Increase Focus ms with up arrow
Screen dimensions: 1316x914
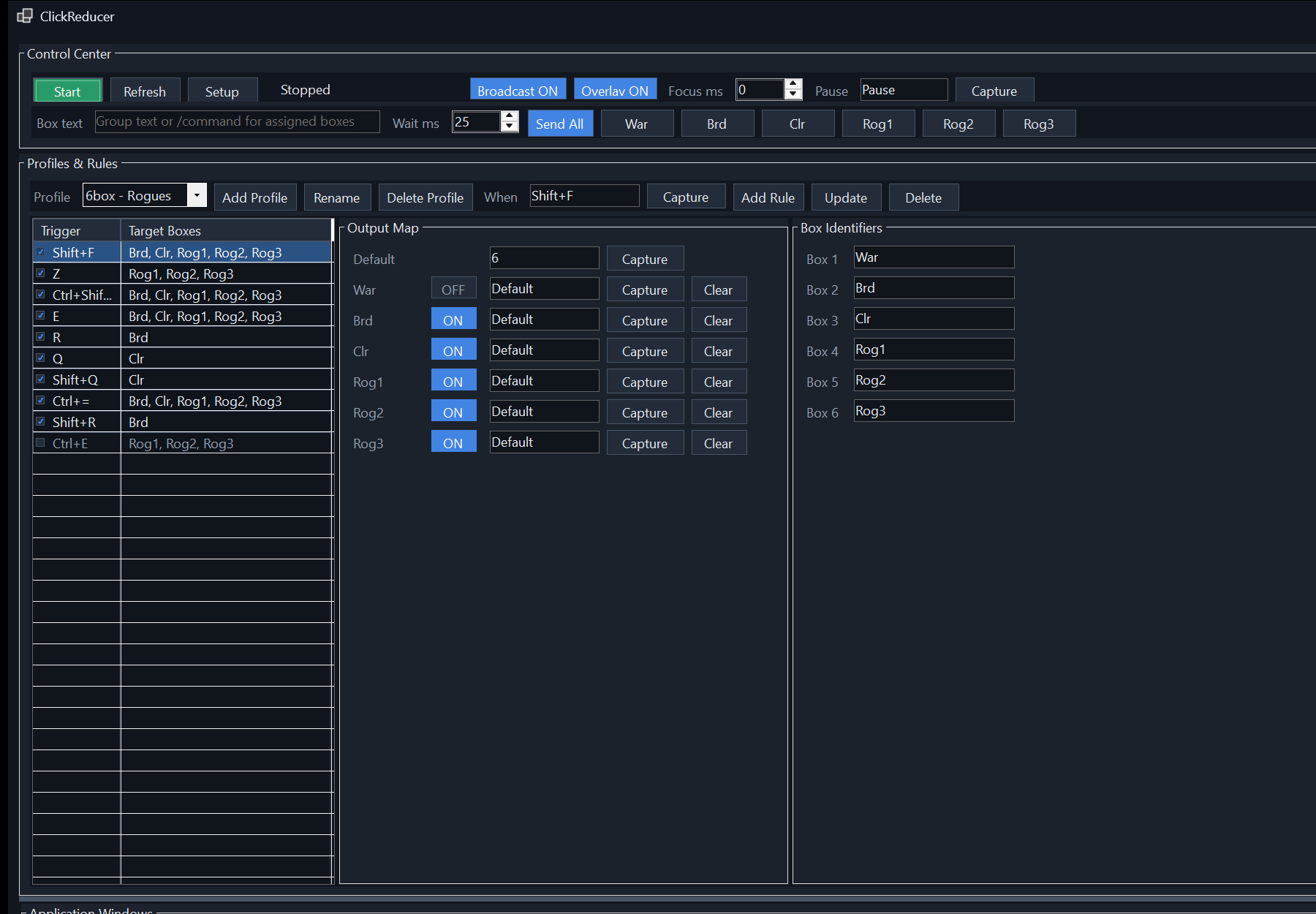[793, 84]
